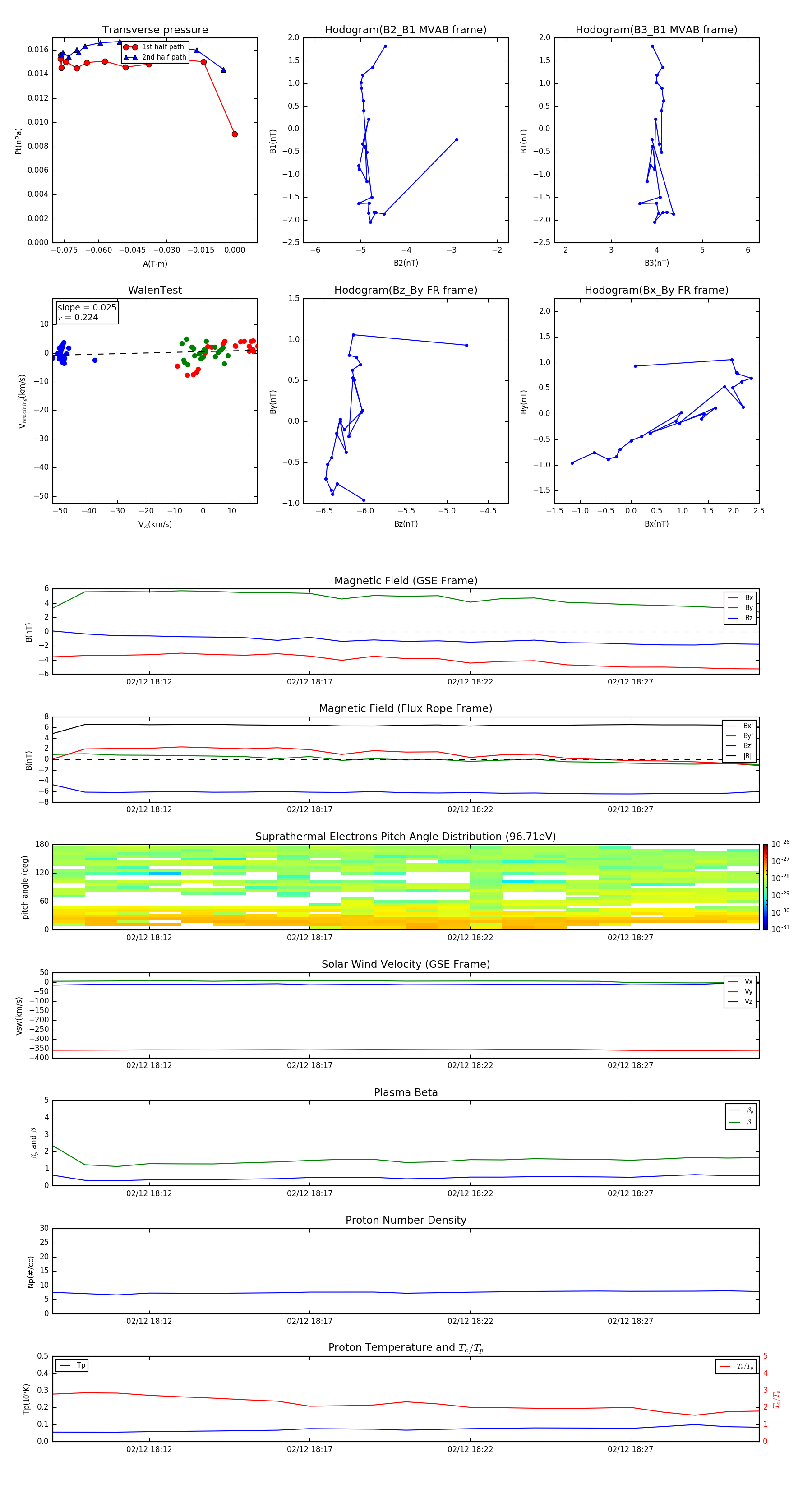Select 'Vx' in the solar wind legend

pyautogui.click(x=740, y=982)
